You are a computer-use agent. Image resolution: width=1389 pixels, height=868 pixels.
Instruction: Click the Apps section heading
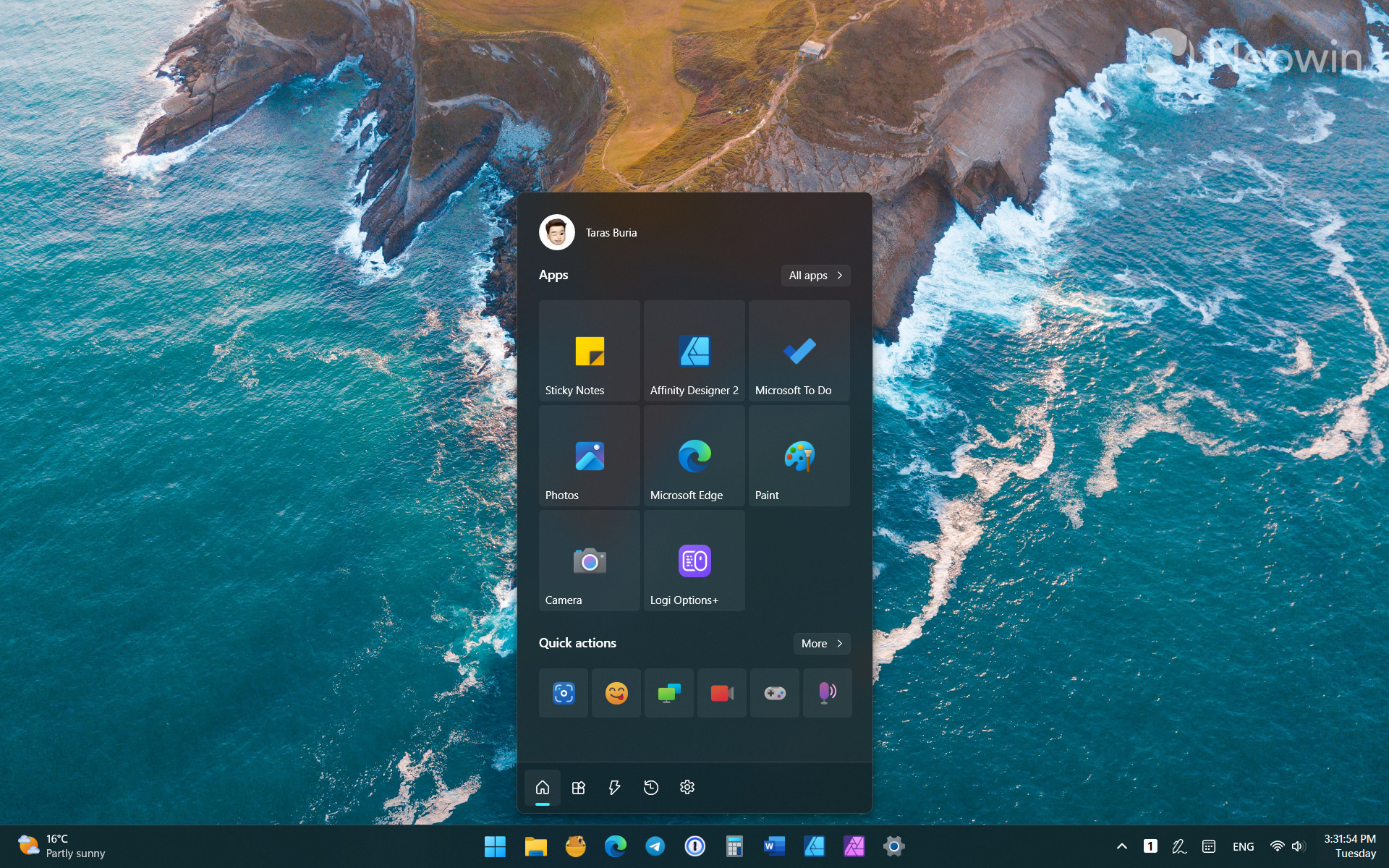(553, 275)
